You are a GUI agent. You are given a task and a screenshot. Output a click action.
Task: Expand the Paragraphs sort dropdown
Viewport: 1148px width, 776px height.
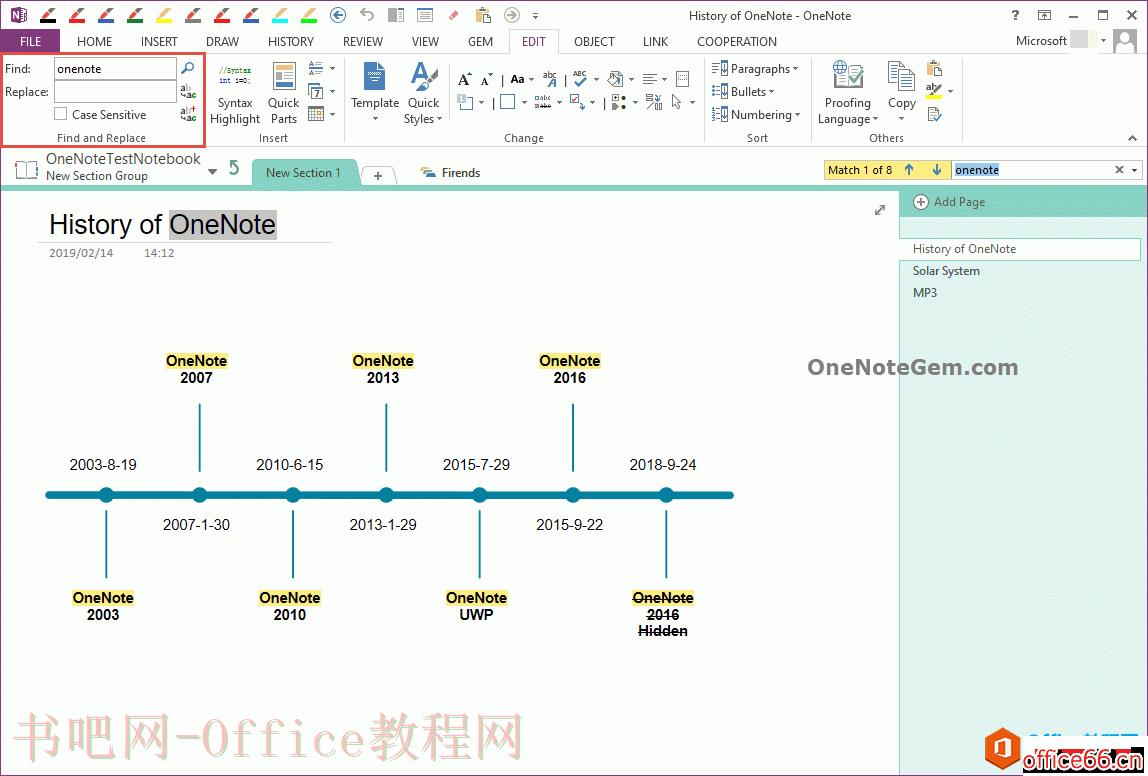tap(795, 69)
